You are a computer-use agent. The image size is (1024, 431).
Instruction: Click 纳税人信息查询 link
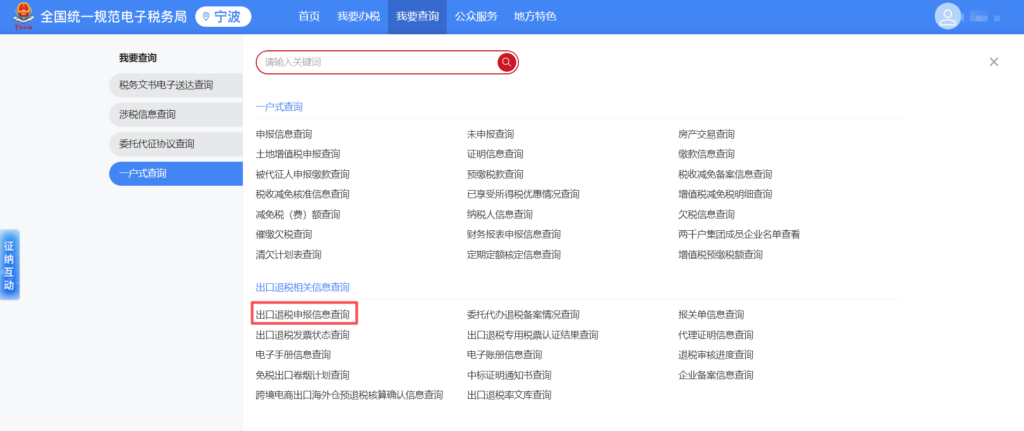(x=499, y=214)
